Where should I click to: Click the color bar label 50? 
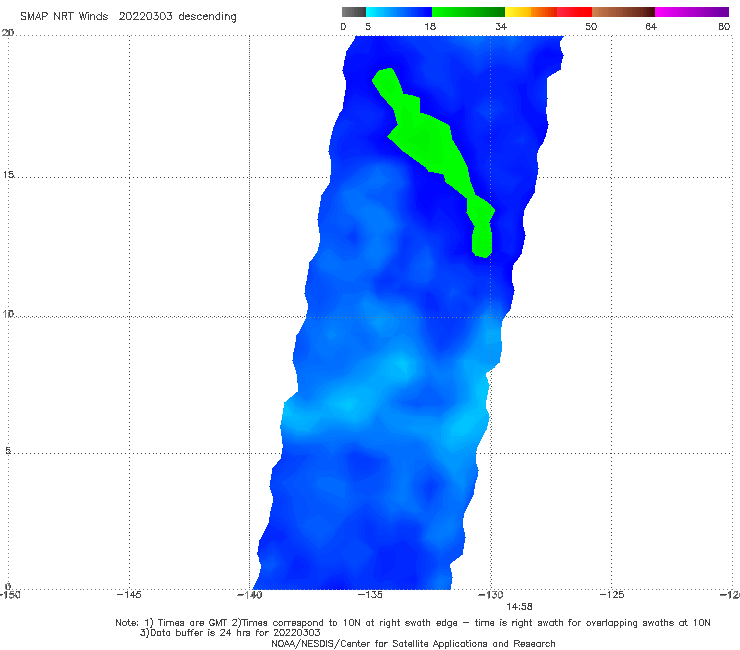tap(591, 26)
